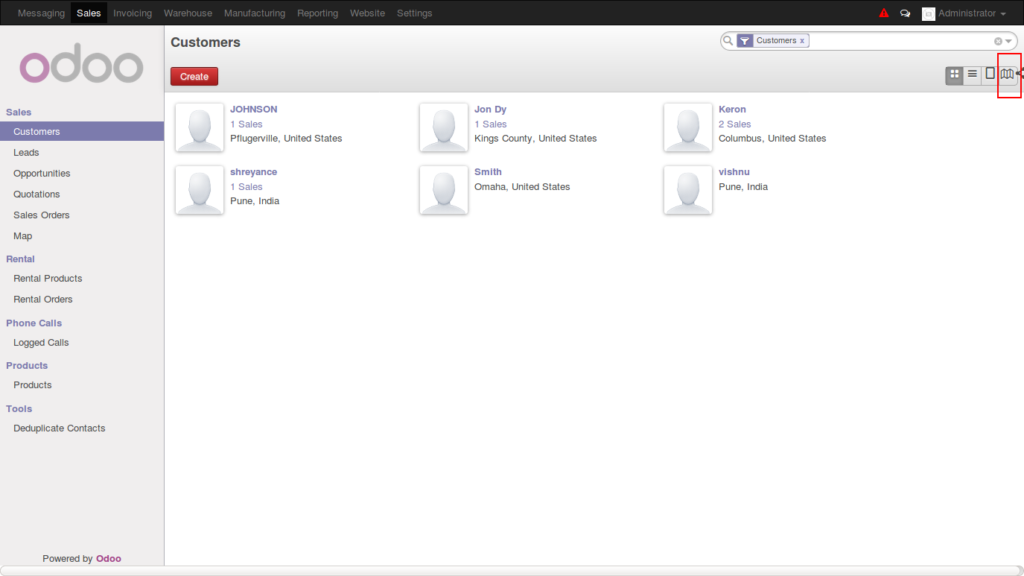Open the Administrator user menu
Screen dimensions: 1024x576
click(x=965, y=13)
